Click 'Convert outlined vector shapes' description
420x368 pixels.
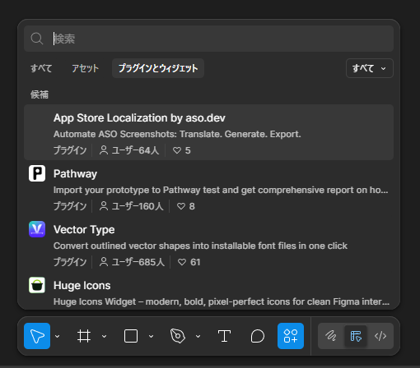(200, 246)
